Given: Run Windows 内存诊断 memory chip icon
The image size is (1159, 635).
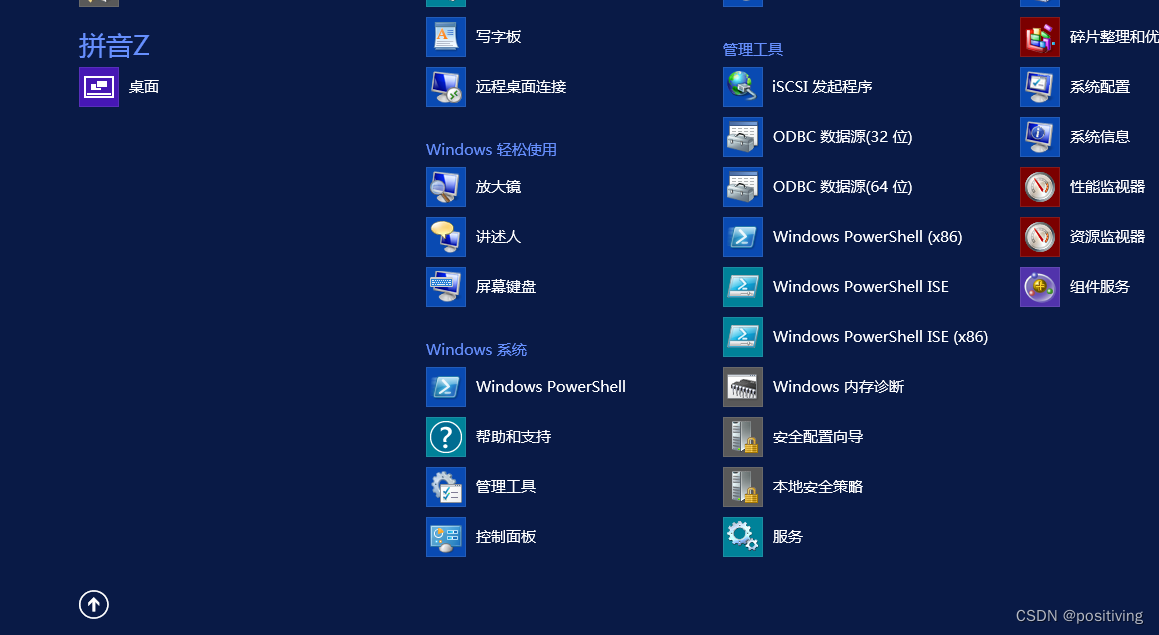Looking at the screenshot, I should pyautogui.click(x=743, y=387).
